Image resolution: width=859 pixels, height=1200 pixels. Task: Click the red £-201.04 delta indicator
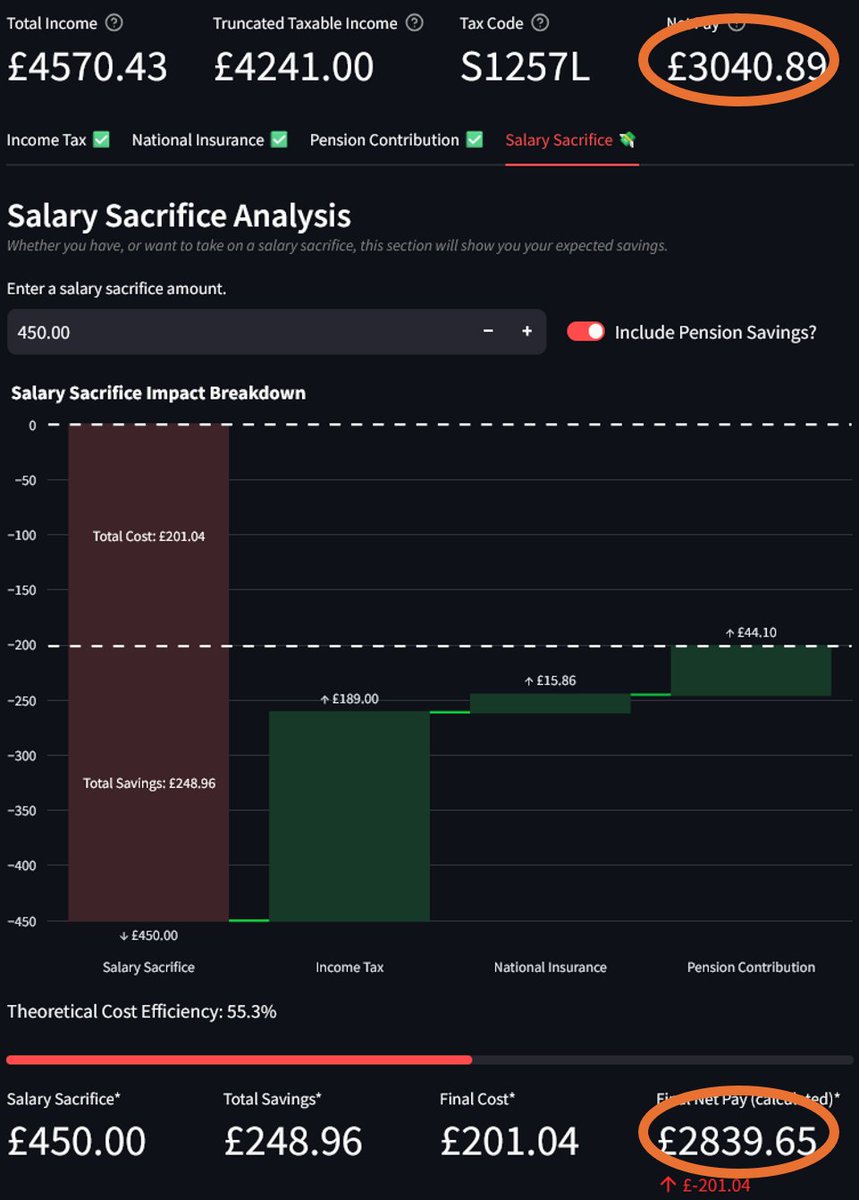(704, 1185)
